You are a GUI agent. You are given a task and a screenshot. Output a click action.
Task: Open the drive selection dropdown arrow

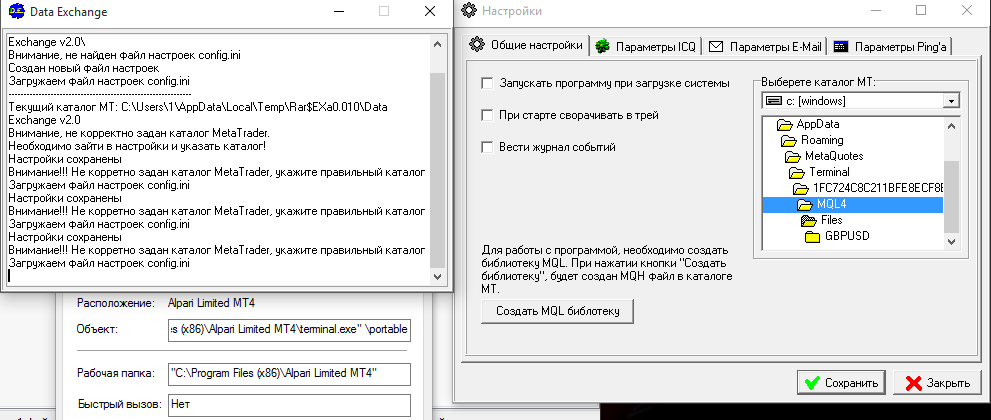pos(950,100)
